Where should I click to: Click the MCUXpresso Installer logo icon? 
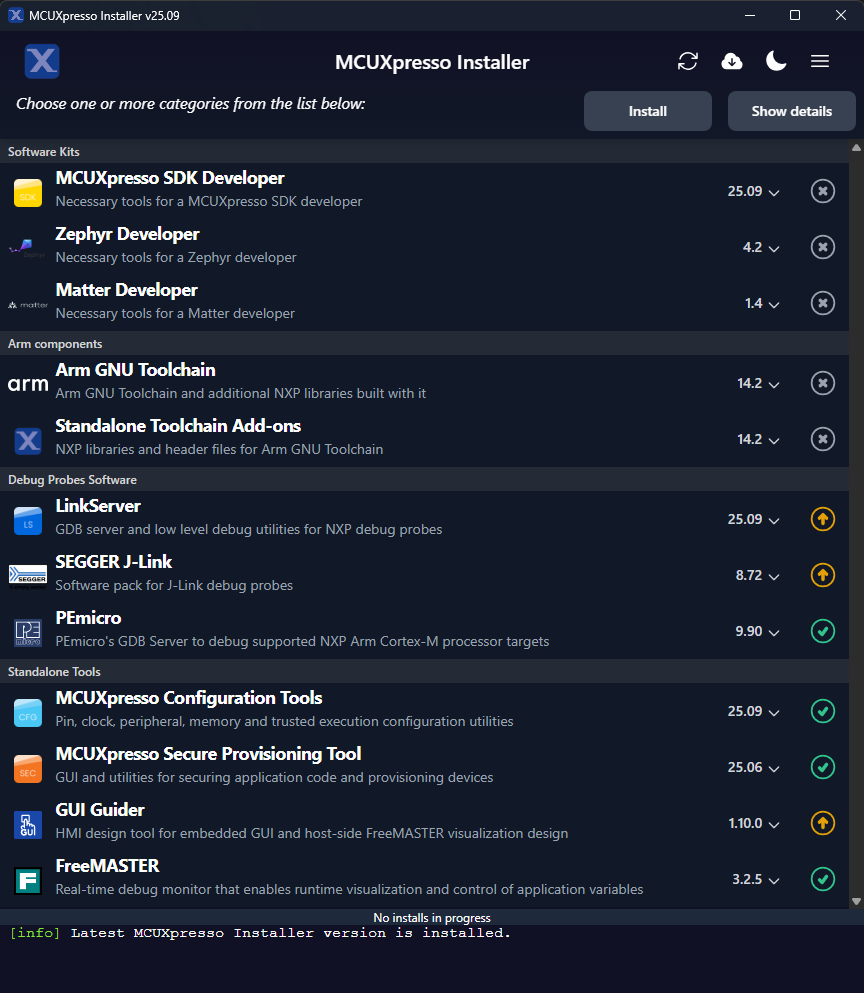coord(42,61)
